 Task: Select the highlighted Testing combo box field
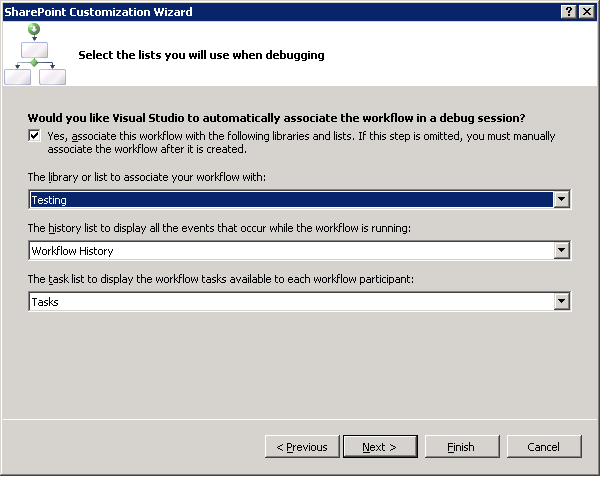pyautogui.click(x=290, y=200)
